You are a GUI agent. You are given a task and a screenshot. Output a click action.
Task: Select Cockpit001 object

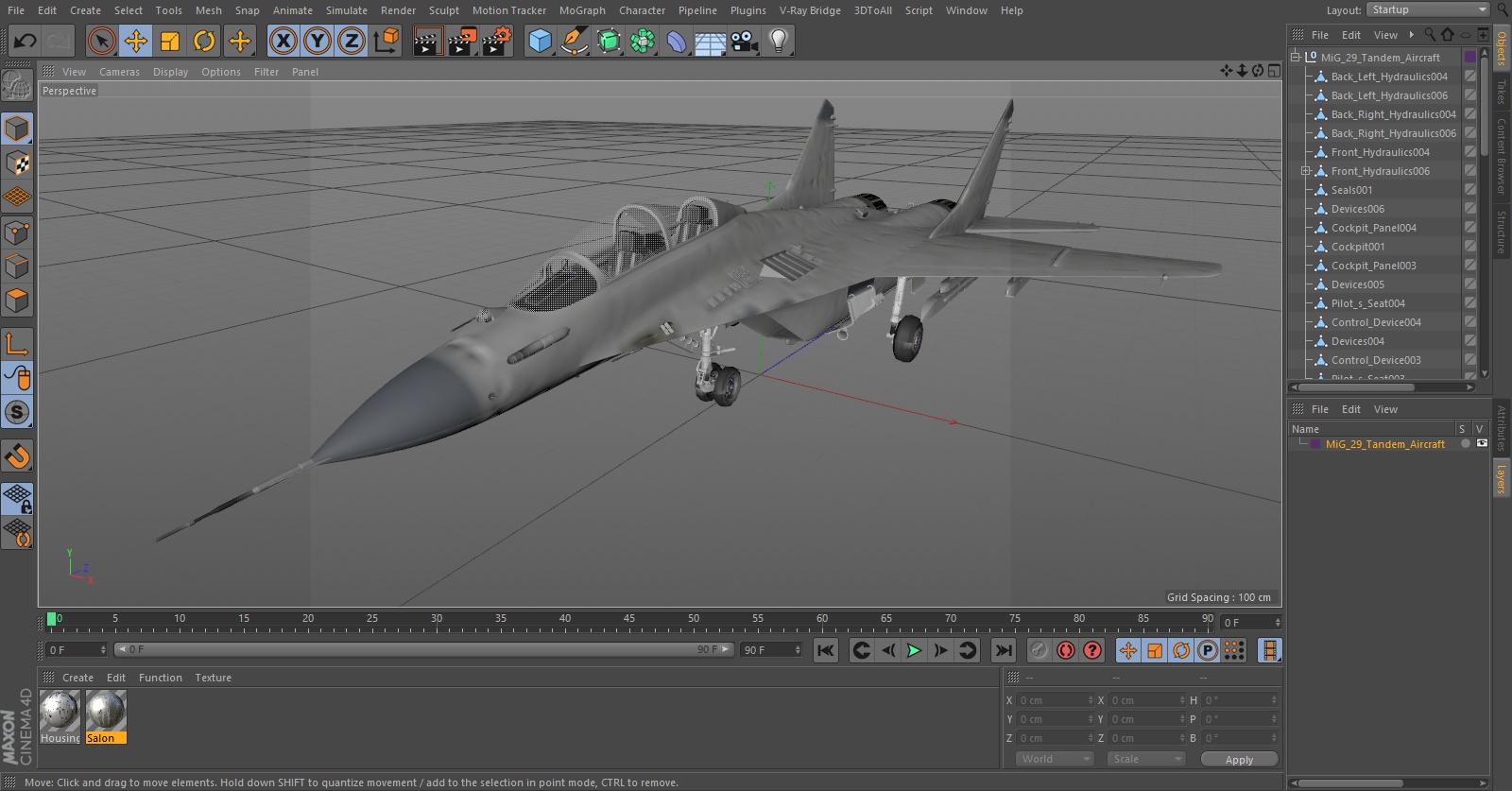(x=1358, y=247)
